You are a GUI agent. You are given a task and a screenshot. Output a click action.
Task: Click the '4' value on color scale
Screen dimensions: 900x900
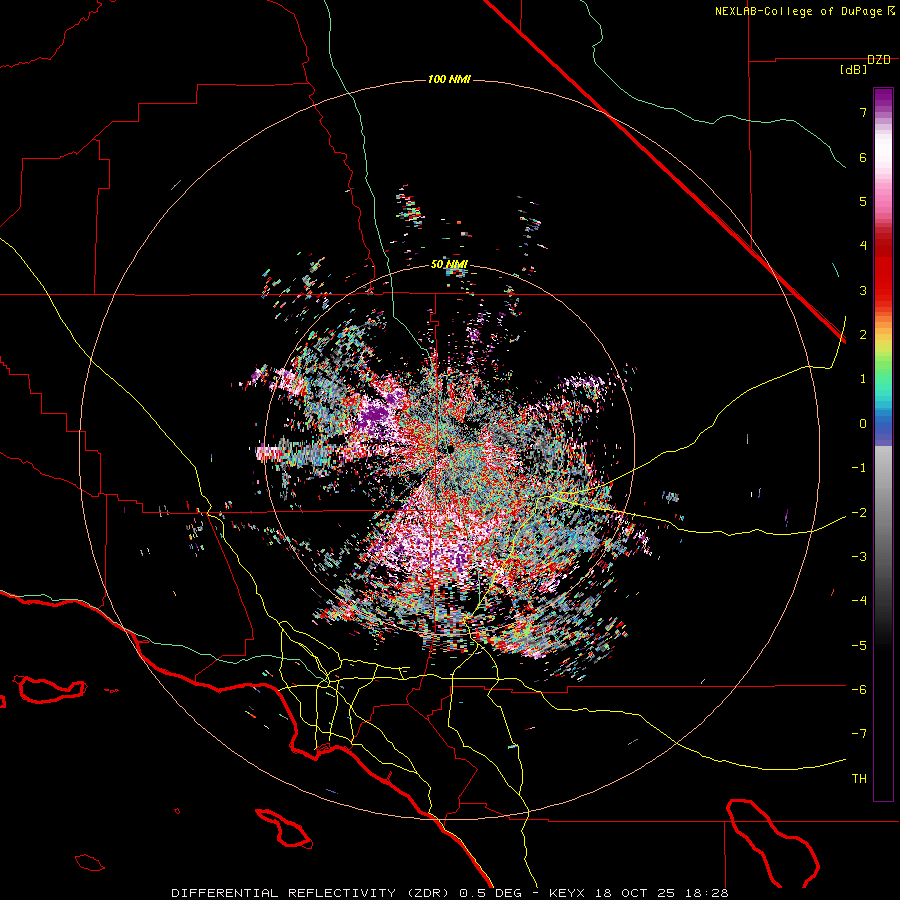(863, 246)
